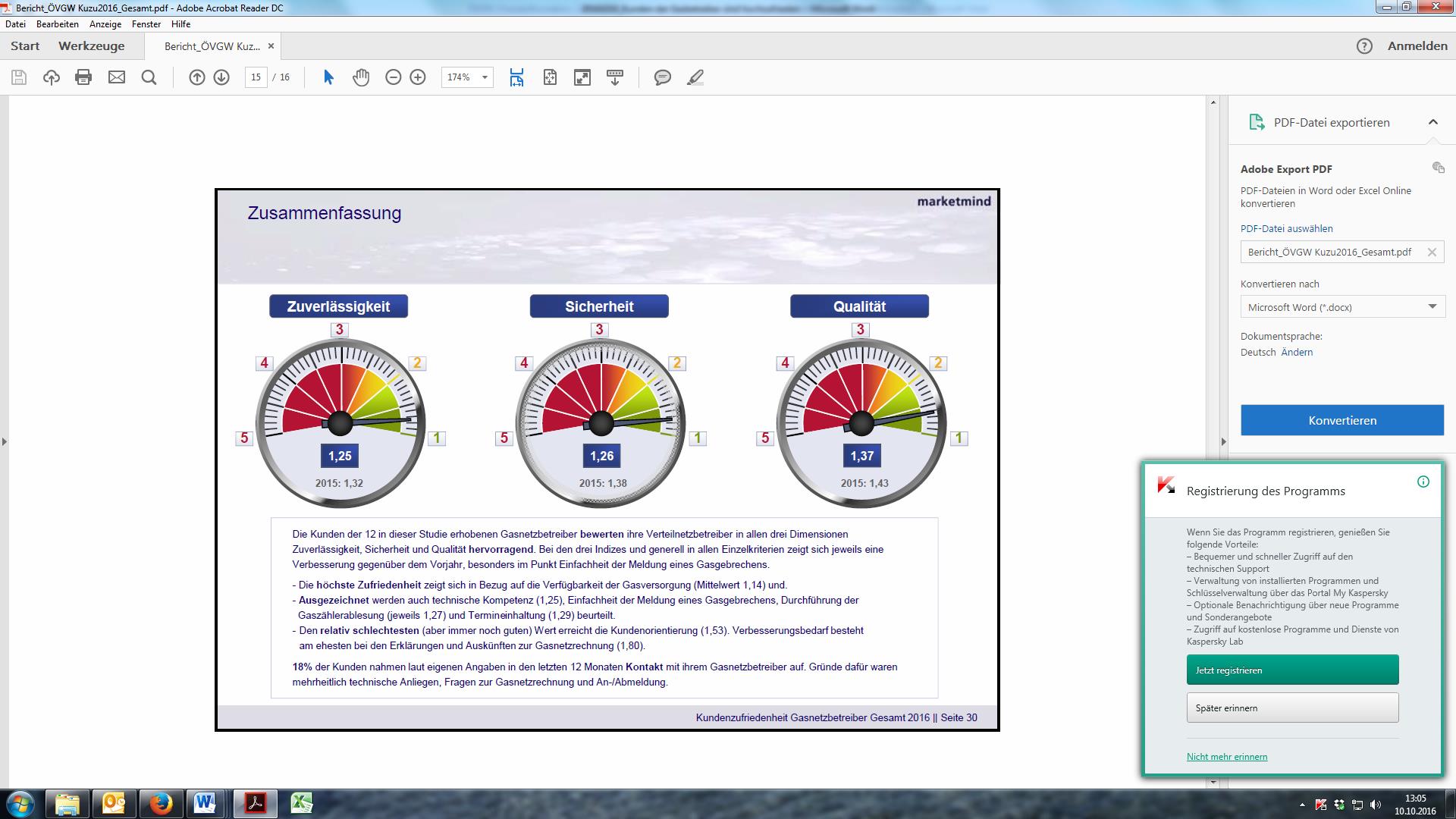Go to previous page arrow

click(196, 77)
